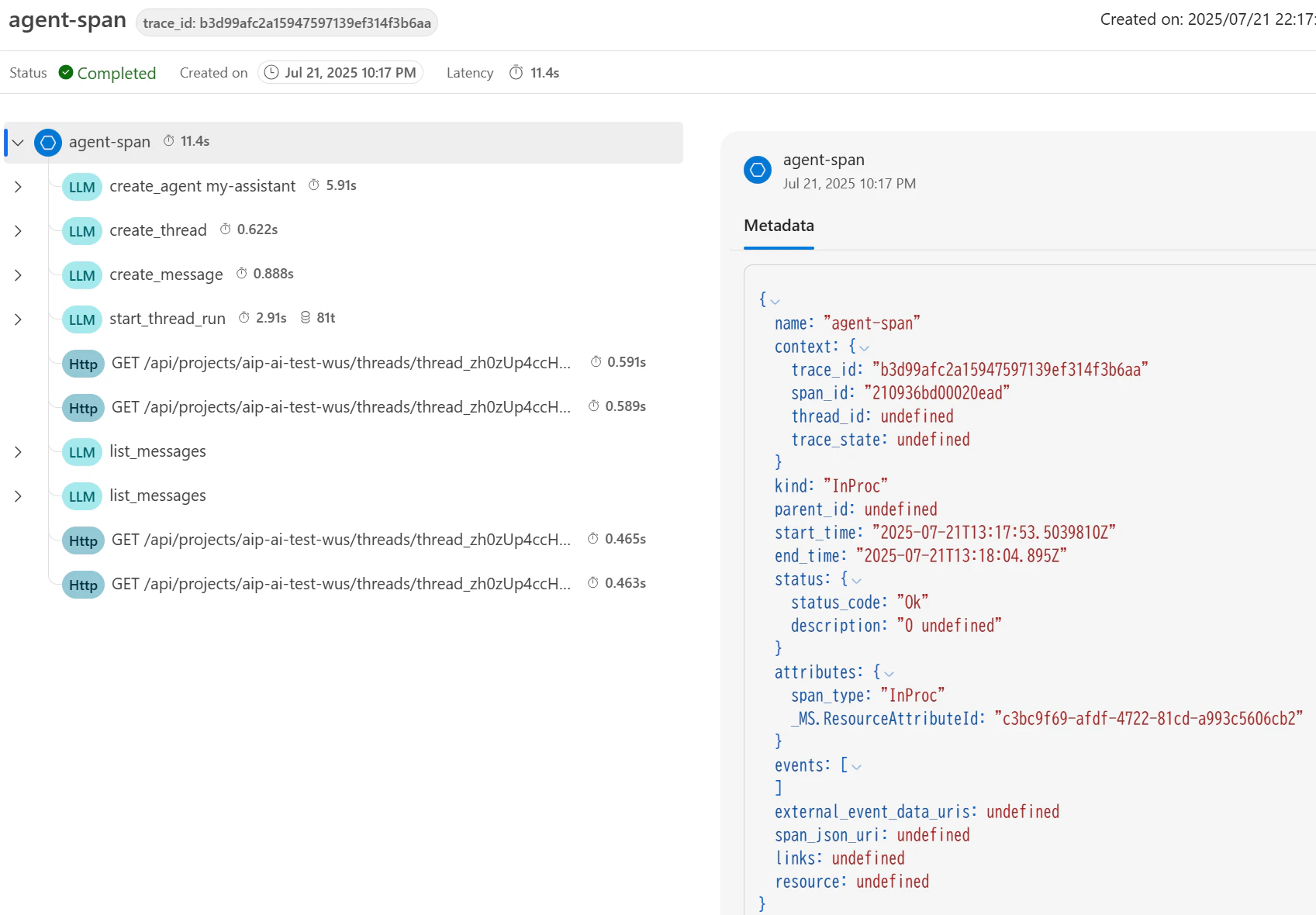Viewport: 1316px width, 915px height.
Task: Click the Jul 21, 2025 10:17 PM date chip
Action: coord(340,72)
